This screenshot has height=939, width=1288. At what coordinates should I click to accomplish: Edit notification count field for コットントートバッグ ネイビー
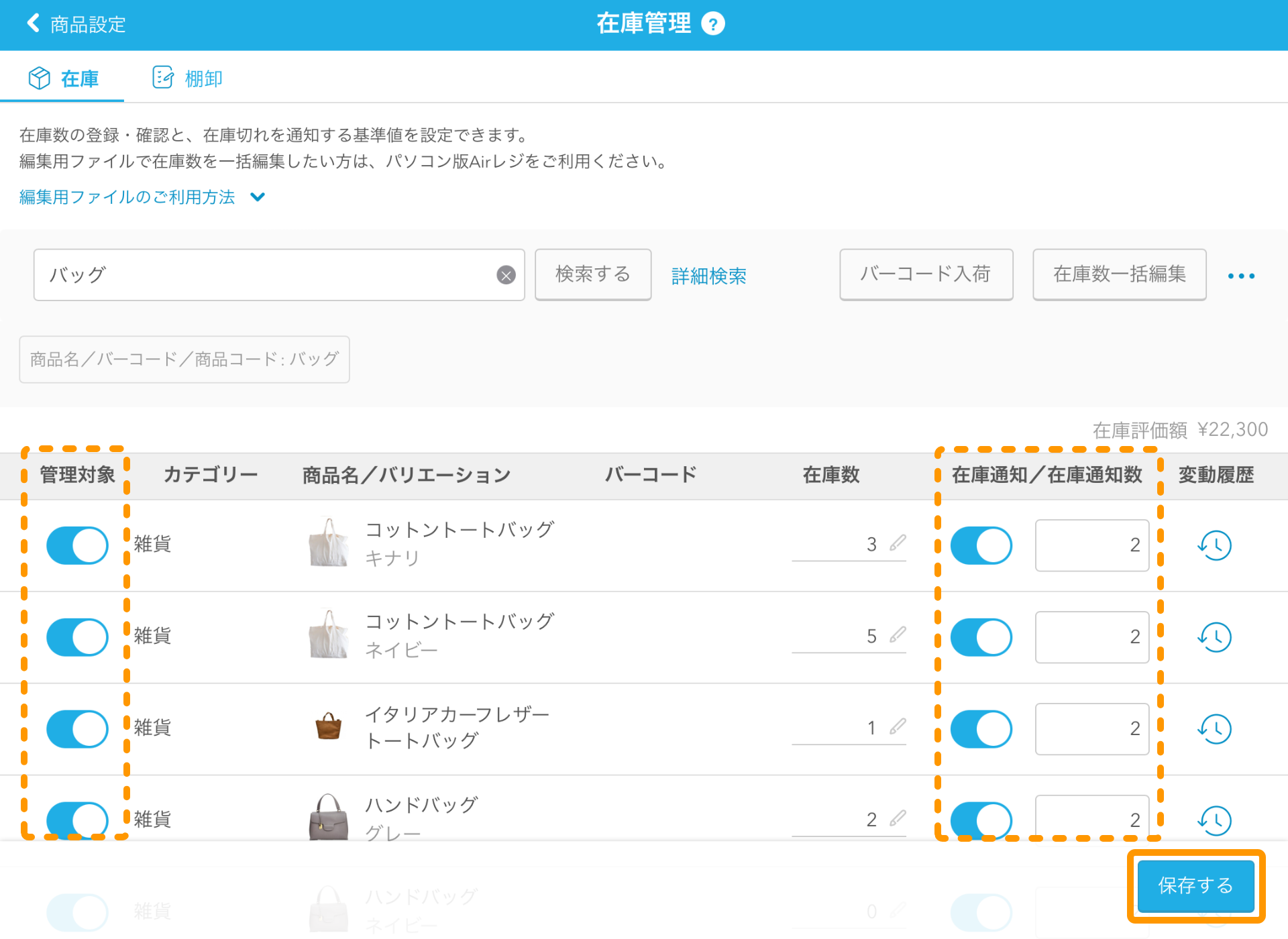tap(1092, 637)
